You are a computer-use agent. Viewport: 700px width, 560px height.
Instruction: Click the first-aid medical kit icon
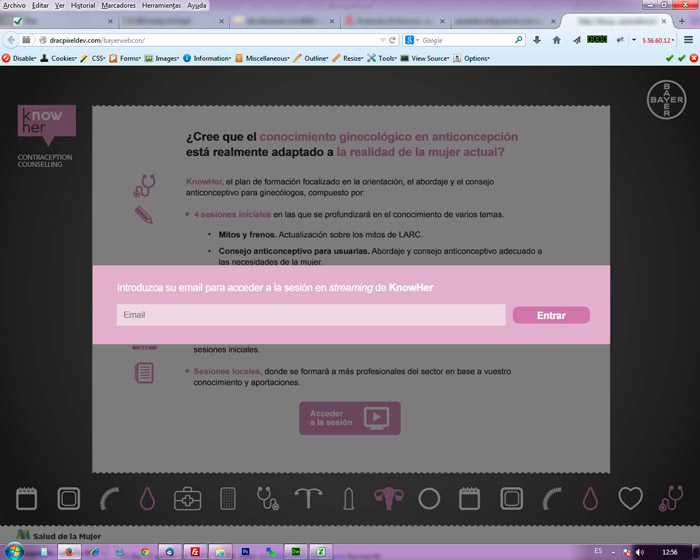[188, 499]
